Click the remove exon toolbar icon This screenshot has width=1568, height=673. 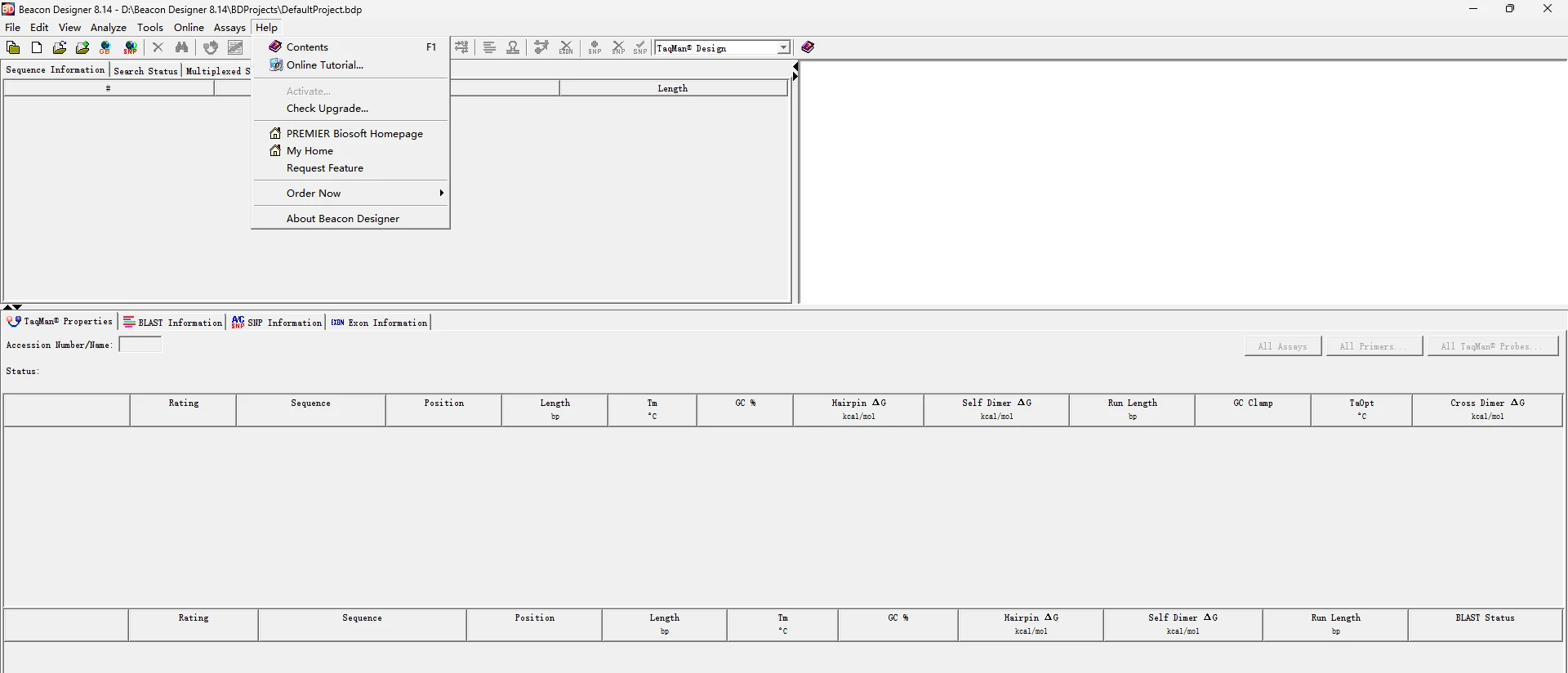[x=566, y=48]
